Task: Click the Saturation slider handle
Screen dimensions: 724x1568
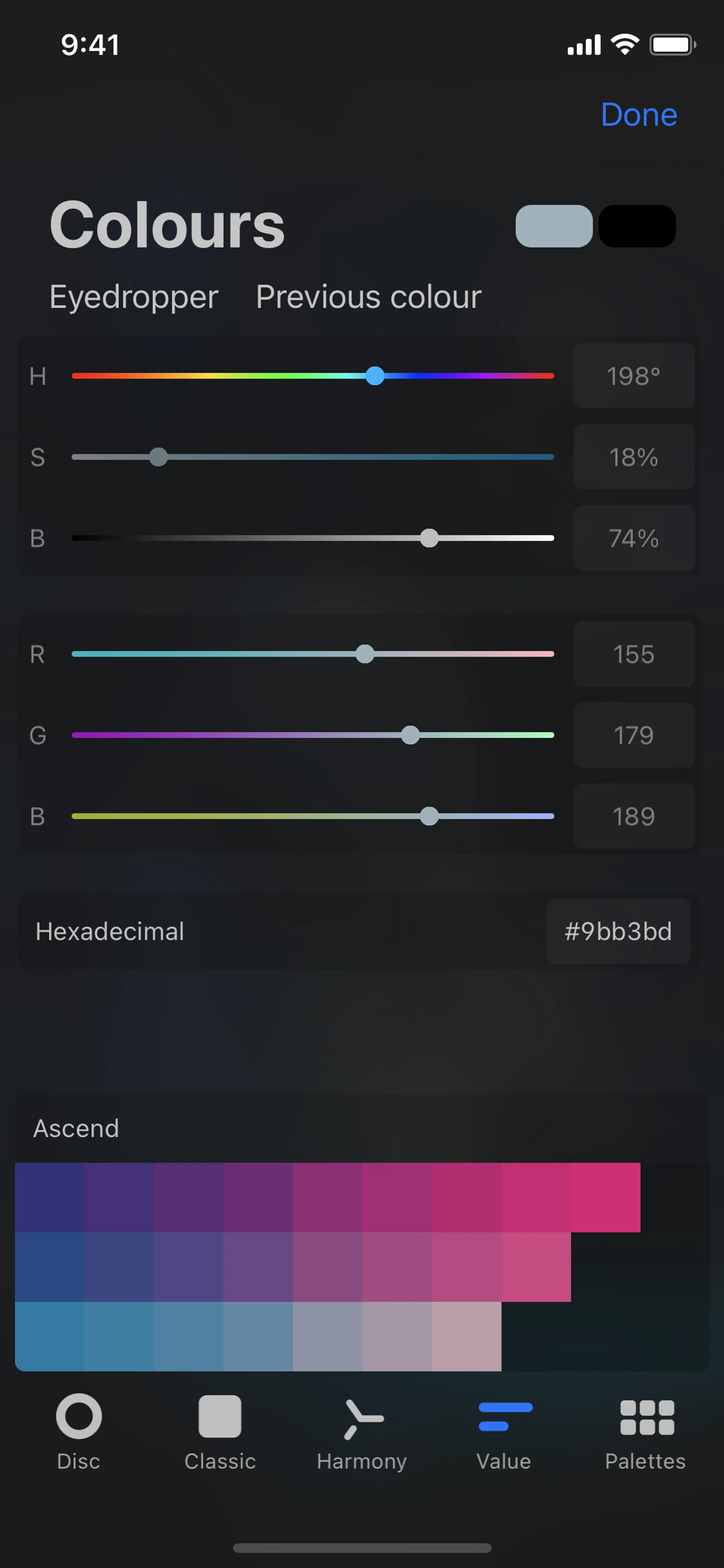Action: click(x=158, y=456)
